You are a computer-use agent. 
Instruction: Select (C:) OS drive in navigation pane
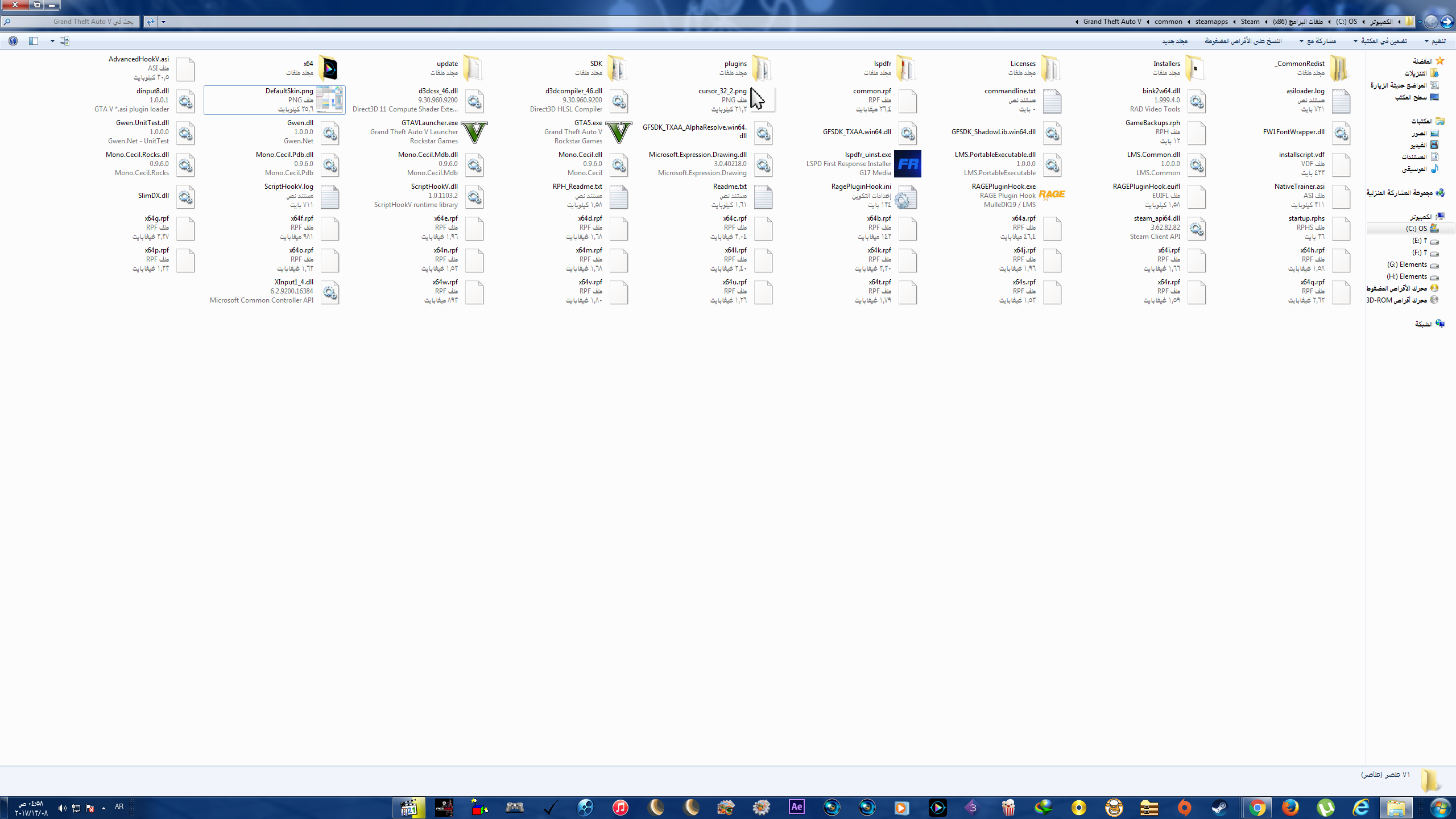(x=1417, y=229)
